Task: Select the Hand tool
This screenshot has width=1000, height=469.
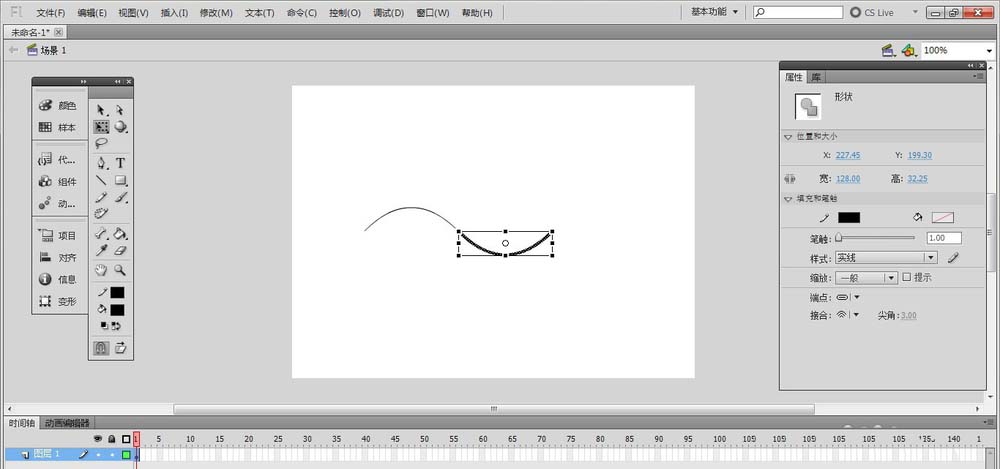Action: point(101,270)
